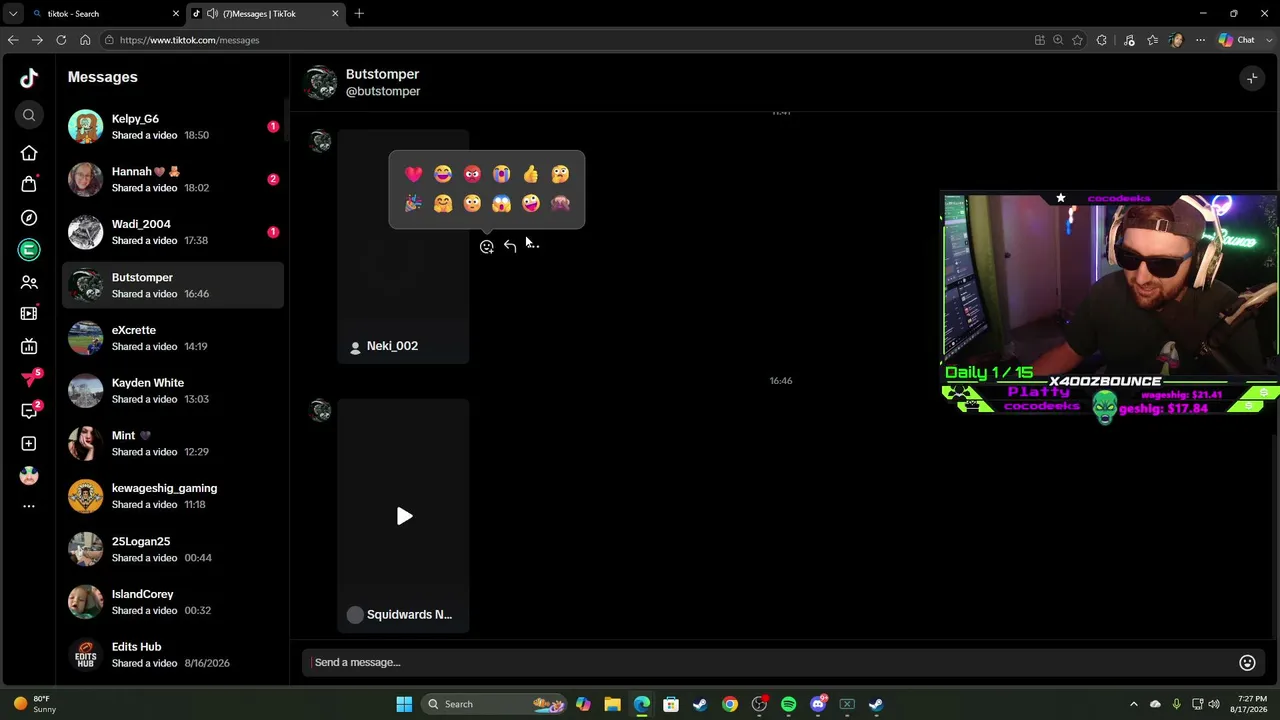Click the Windows taskbar Search box
This screenshot has height=720, width=1280.
pos(493,704)
